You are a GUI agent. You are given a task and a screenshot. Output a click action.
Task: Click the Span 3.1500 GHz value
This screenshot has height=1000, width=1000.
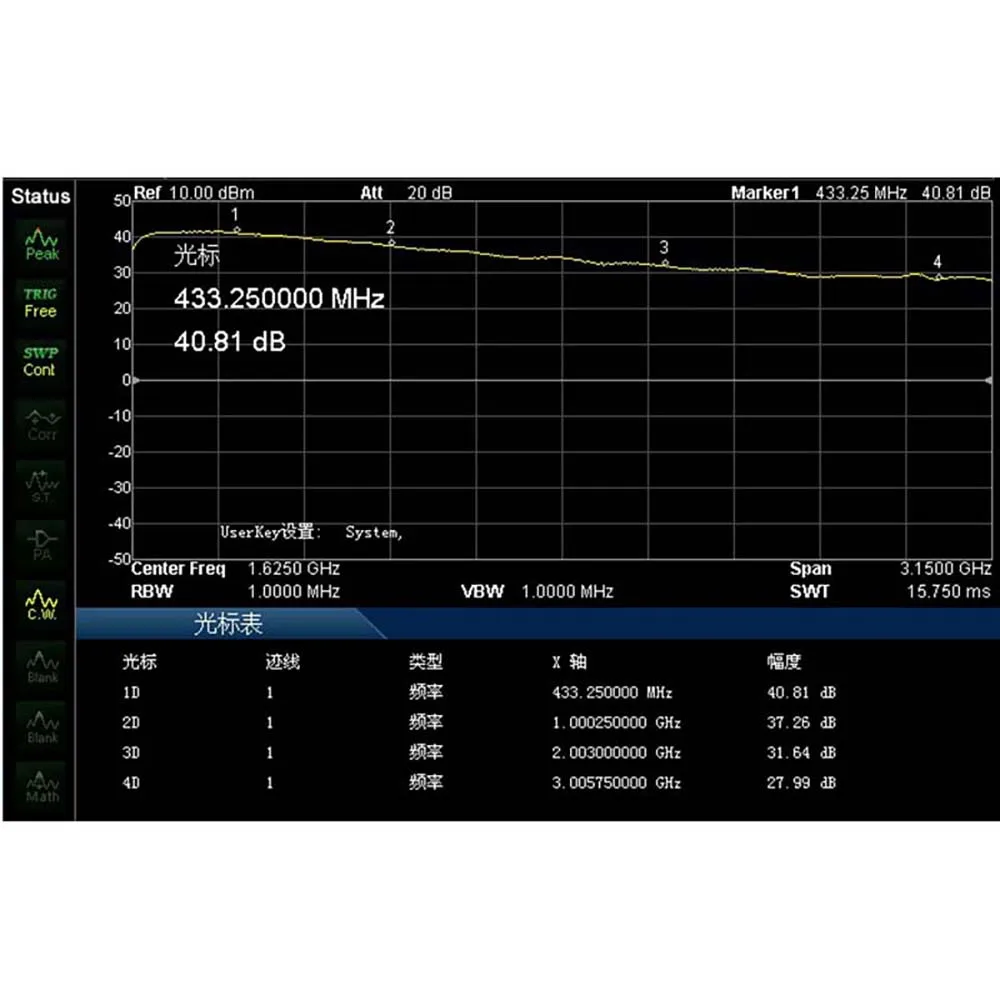945,569
